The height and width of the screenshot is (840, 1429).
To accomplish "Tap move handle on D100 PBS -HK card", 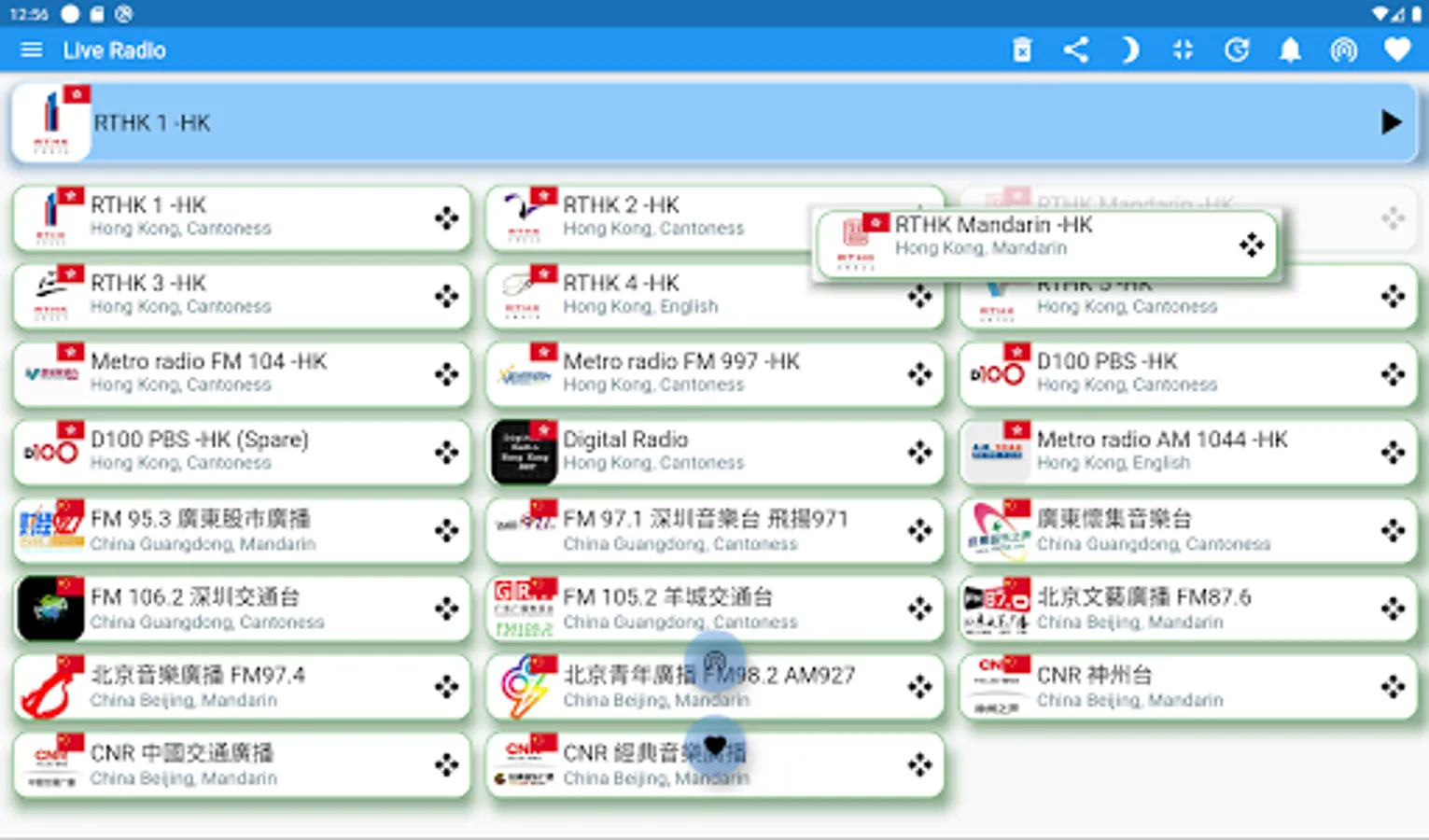I will [1393, 374].
